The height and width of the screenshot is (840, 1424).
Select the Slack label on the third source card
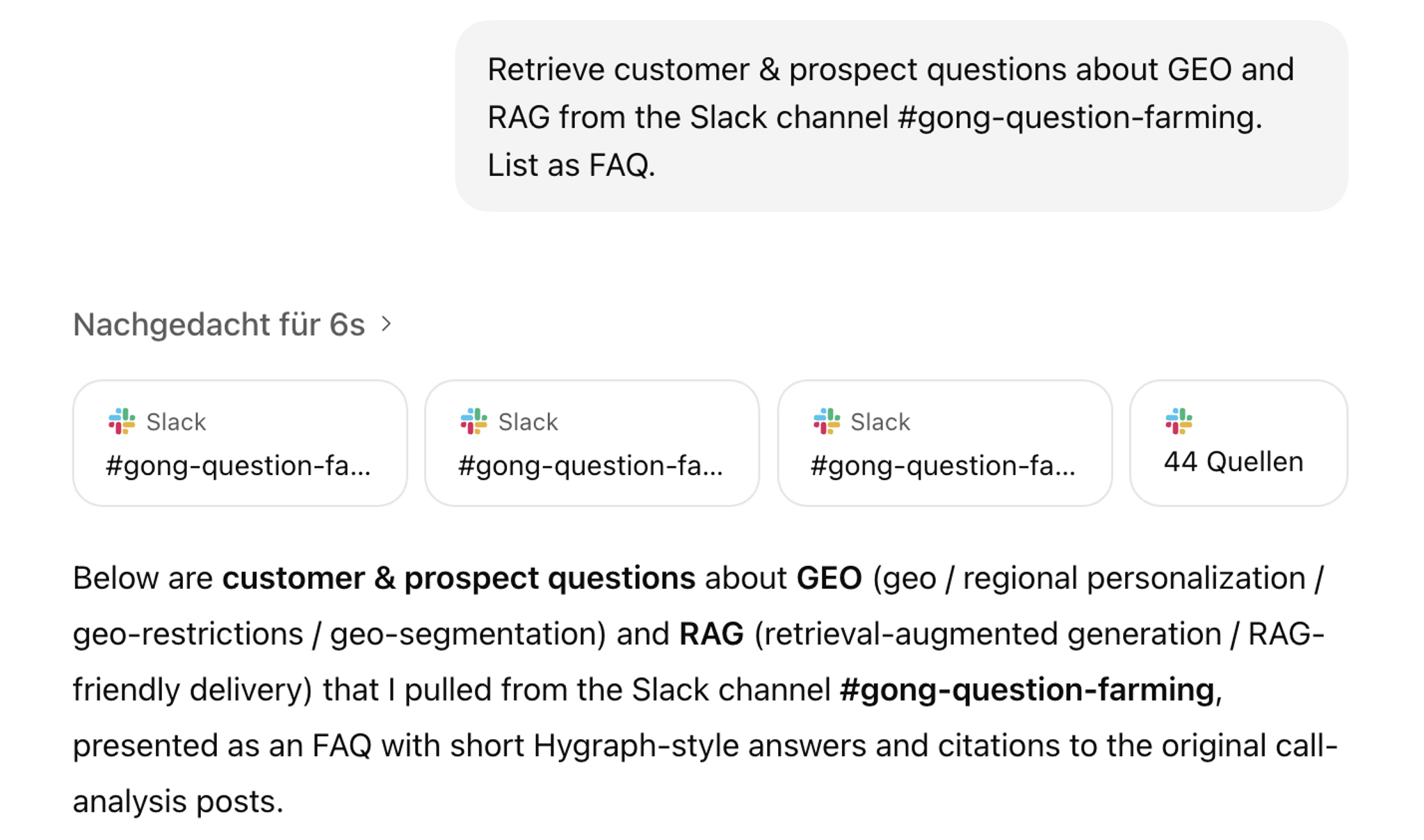880,421
